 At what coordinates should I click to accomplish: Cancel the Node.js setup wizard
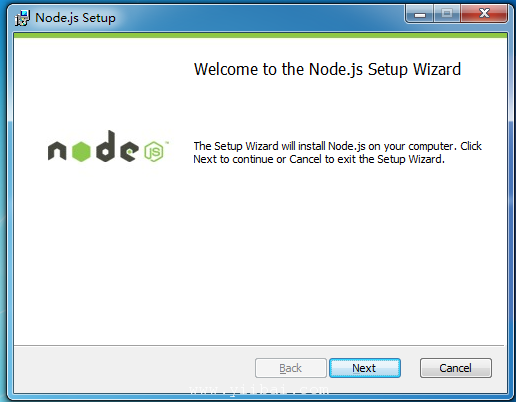tap(456, 368)
